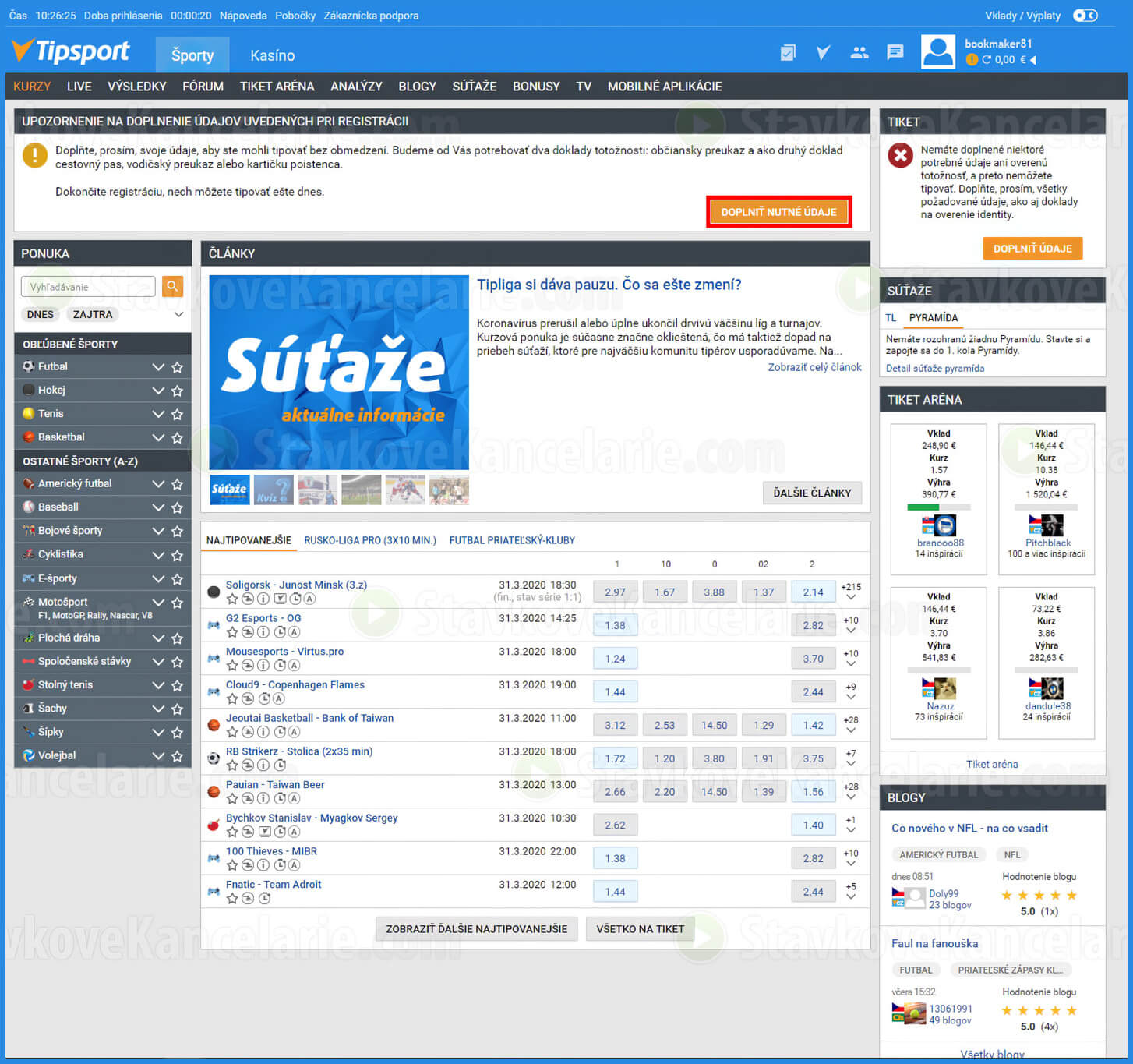
Task: Click the info icon for Jeoutai Basketball match
Action: [x=263, y=732]
